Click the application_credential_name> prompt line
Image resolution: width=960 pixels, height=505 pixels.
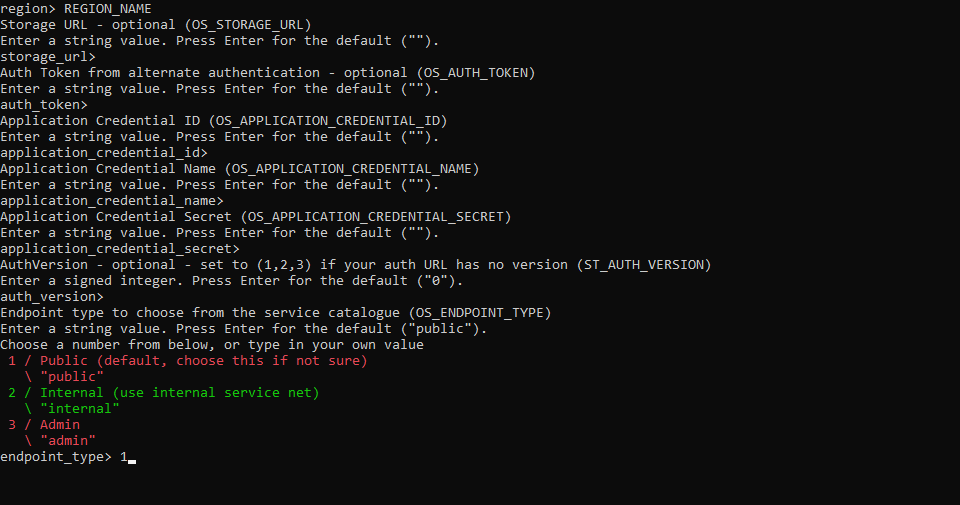[x=111, y=201]
